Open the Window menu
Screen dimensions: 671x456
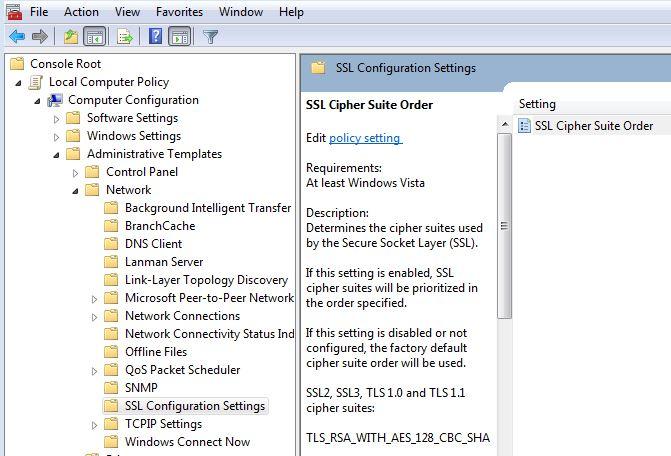point(241,12)
